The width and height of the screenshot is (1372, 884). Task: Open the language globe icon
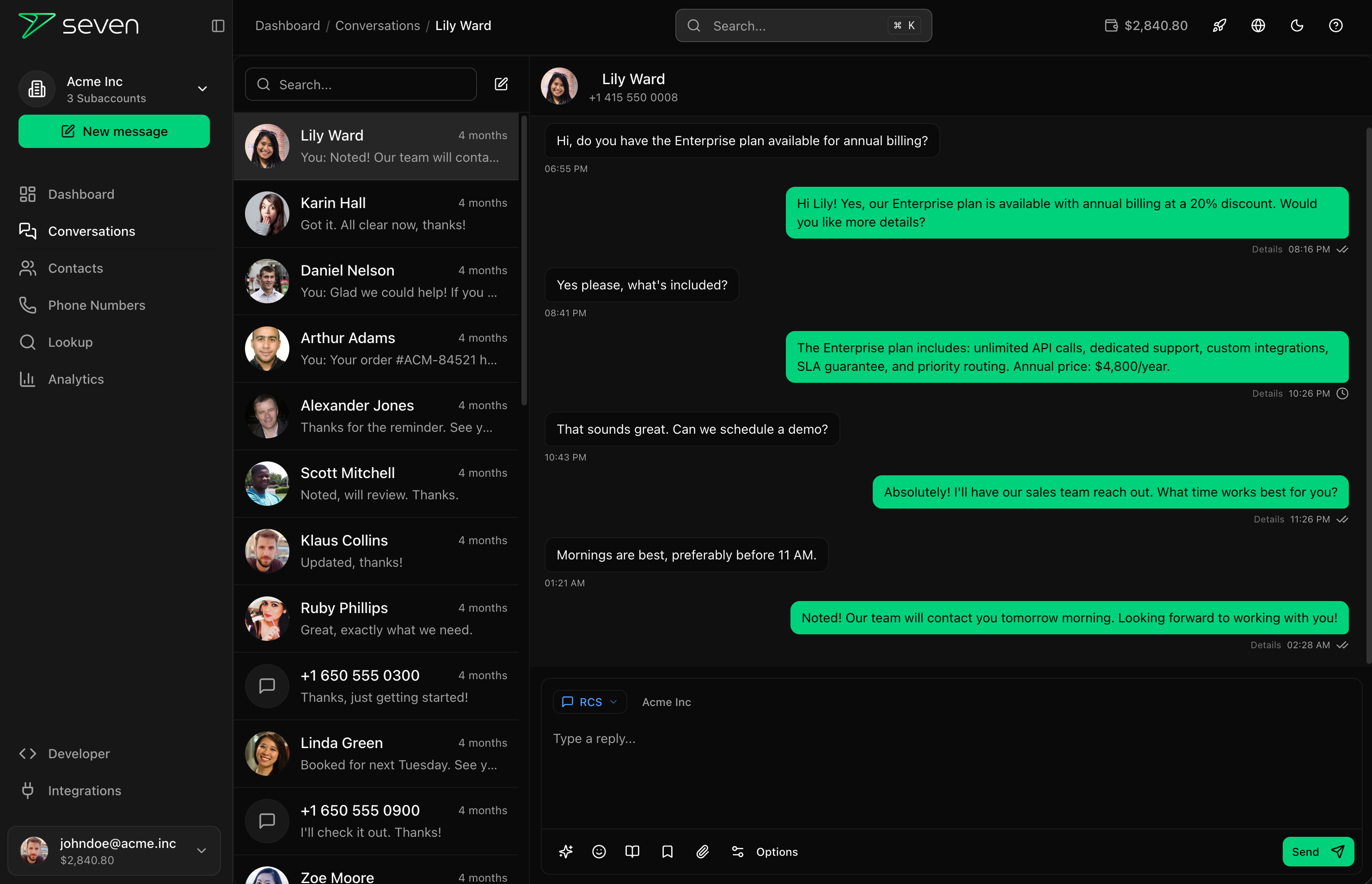[x=1258, y=26]
